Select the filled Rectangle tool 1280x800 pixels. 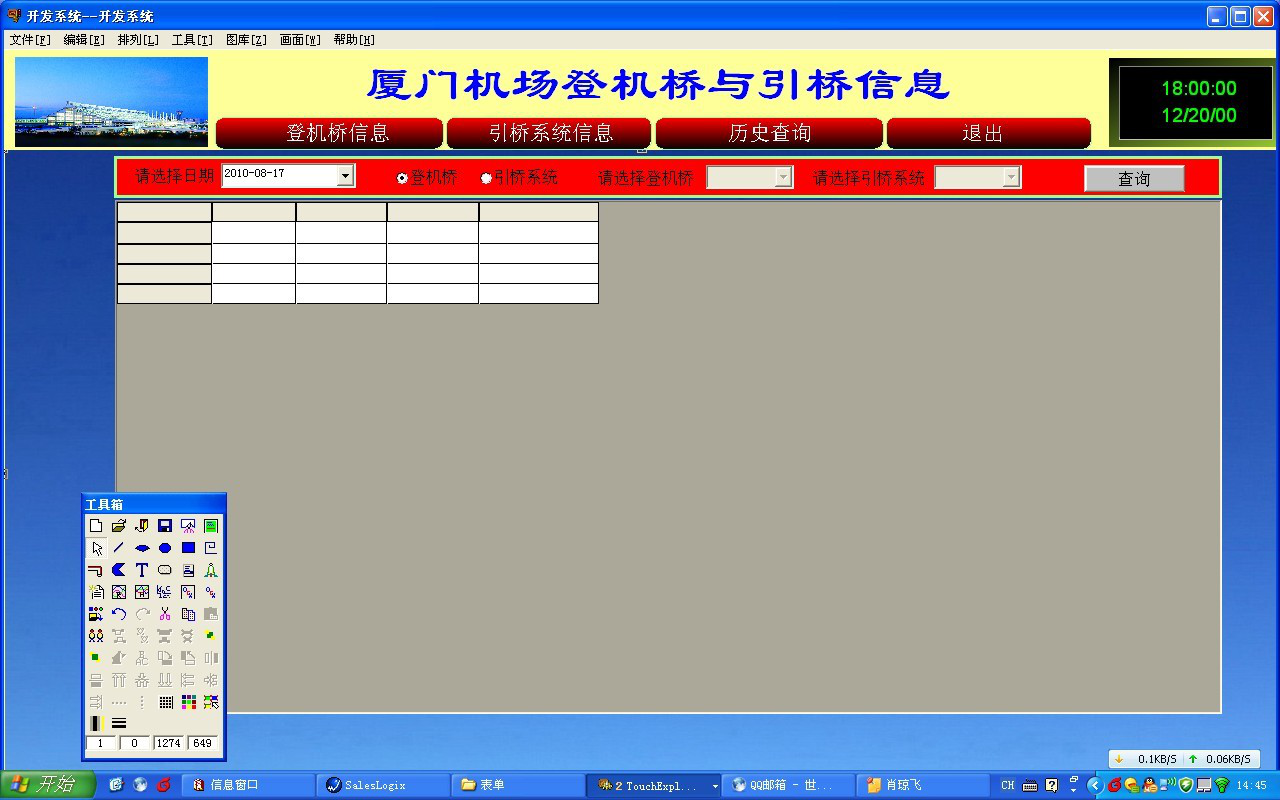188,547
